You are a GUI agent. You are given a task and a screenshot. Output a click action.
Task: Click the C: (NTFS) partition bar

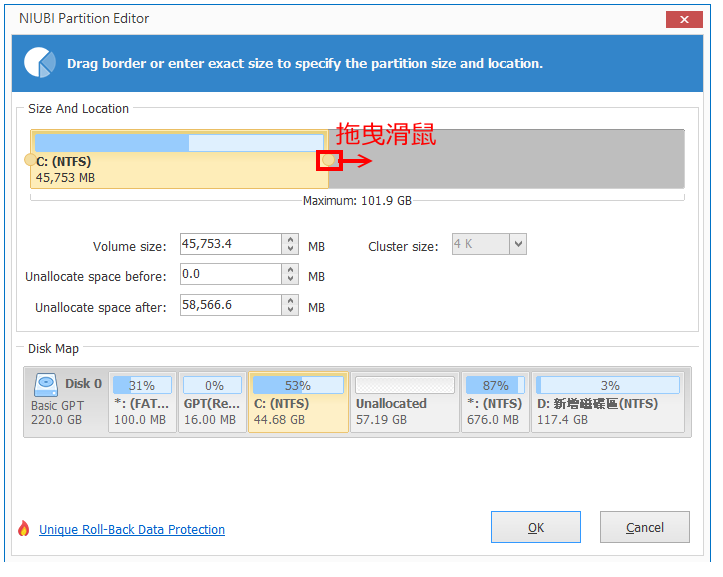tap(179, 159)
